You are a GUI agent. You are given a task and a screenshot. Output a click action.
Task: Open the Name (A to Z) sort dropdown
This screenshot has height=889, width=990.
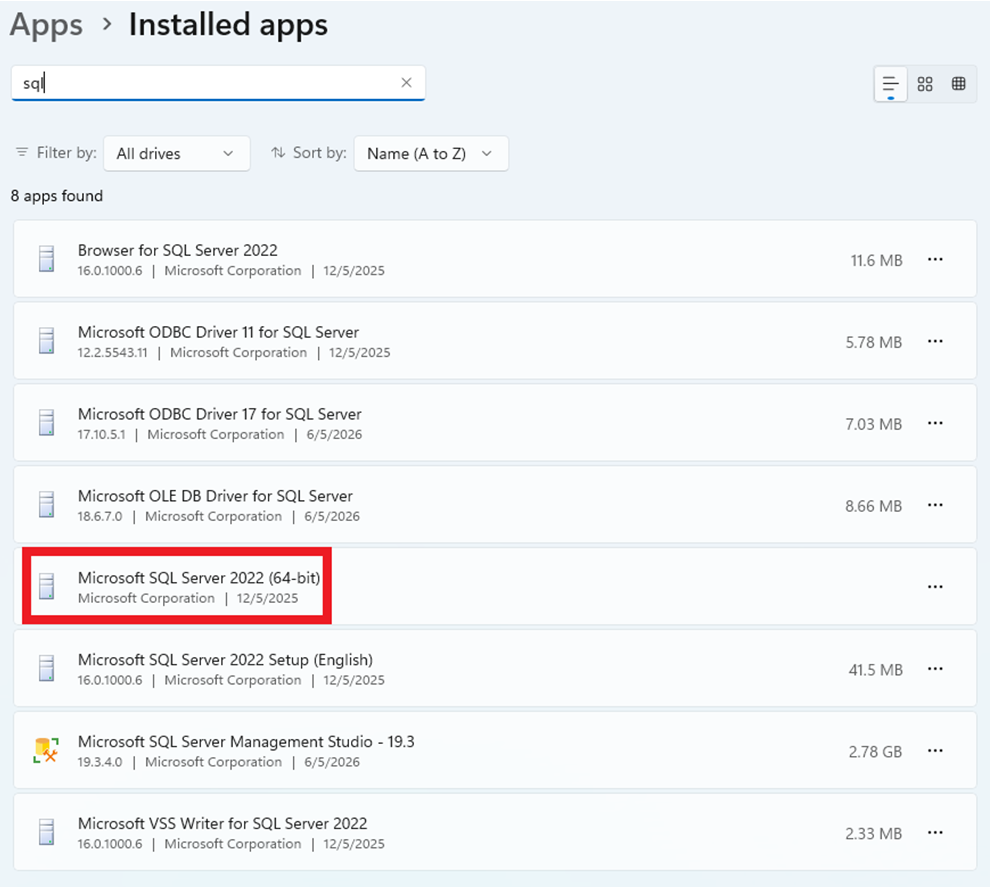pyautogui.click(x=431, y=153)
